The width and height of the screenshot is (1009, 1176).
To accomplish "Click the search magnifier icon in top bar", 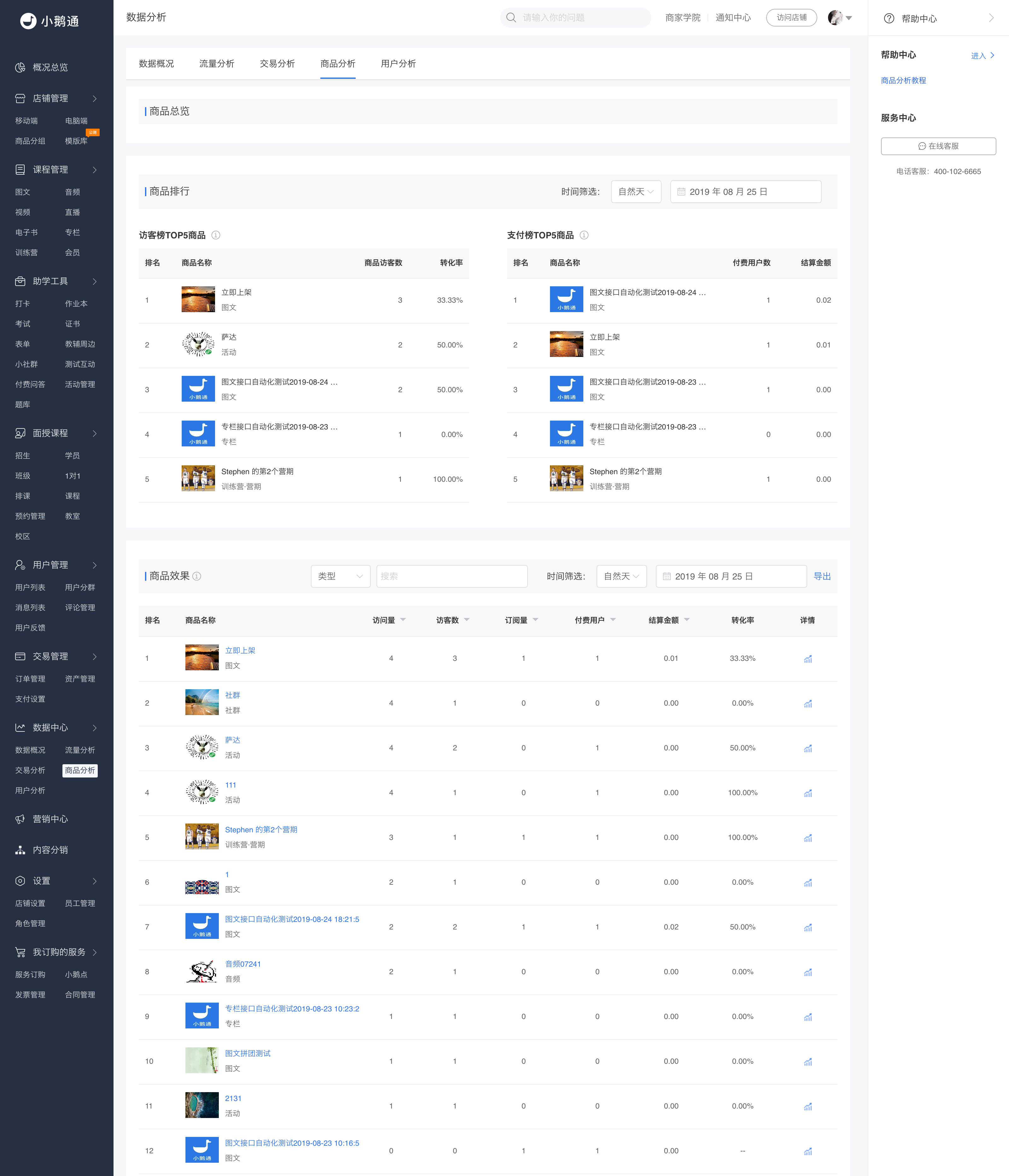I will [x=511, y=18].
